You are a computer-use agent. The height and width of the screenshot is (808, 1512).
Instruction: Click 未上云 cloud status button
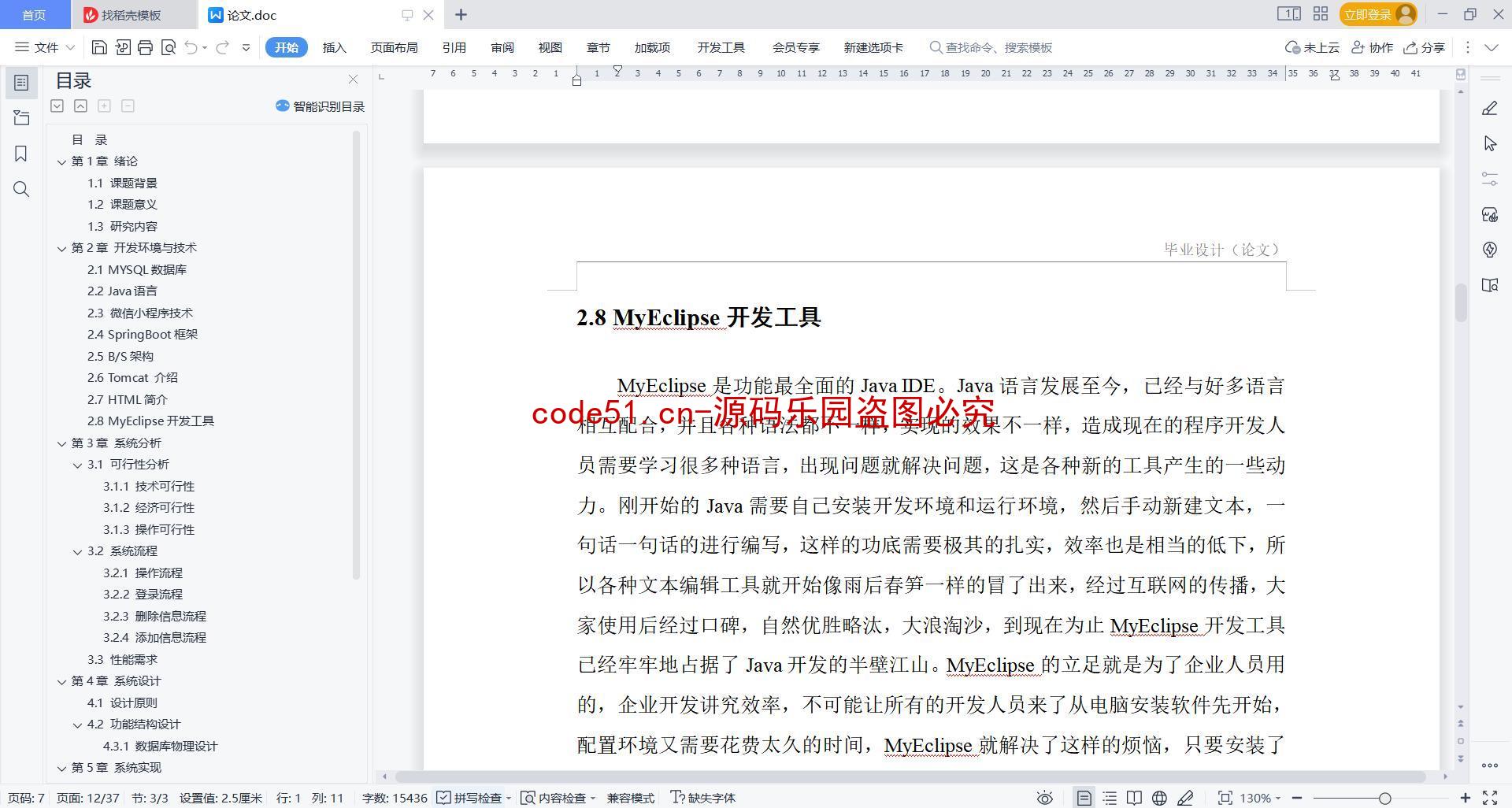coord(1313,47)
